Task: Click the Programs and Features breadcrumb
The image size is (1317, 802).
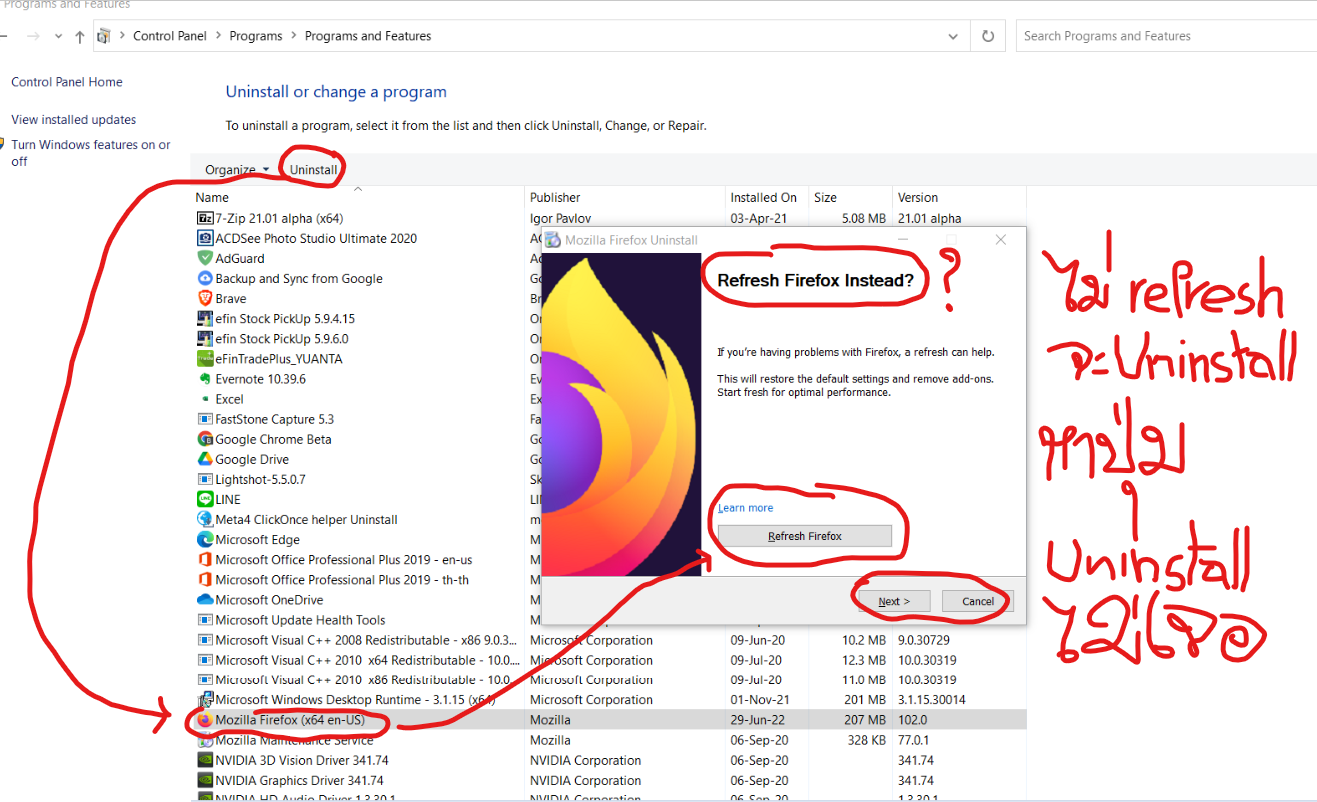Action: [368, 36]
